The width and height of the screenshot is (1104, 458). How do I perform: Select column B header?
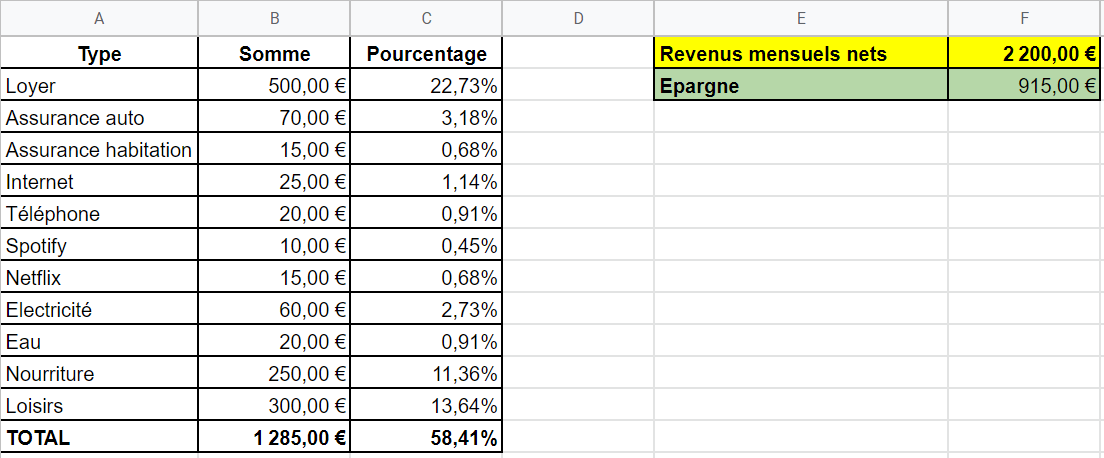(x=274, y=18)
